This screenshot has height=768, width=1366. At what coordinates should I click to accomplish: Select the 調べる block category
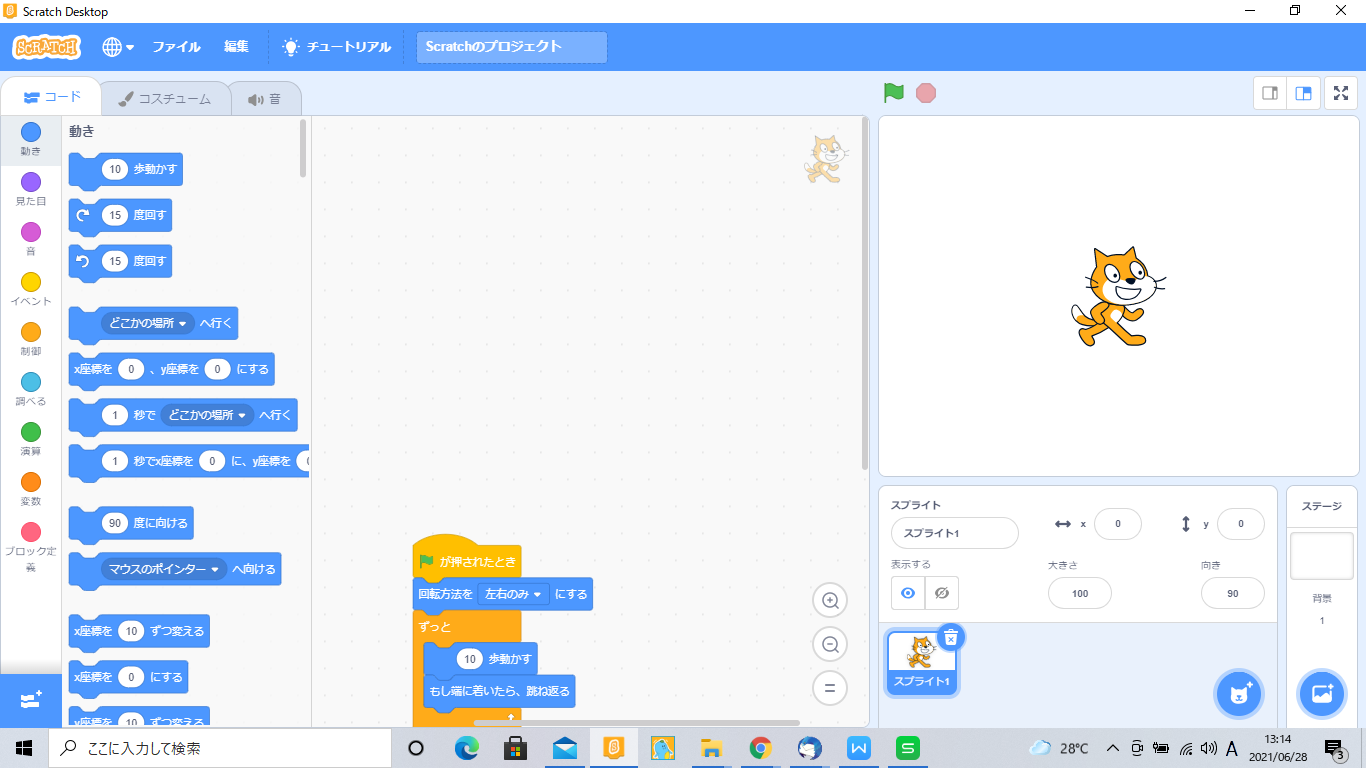pyautogui.click(x=31, y=389)
